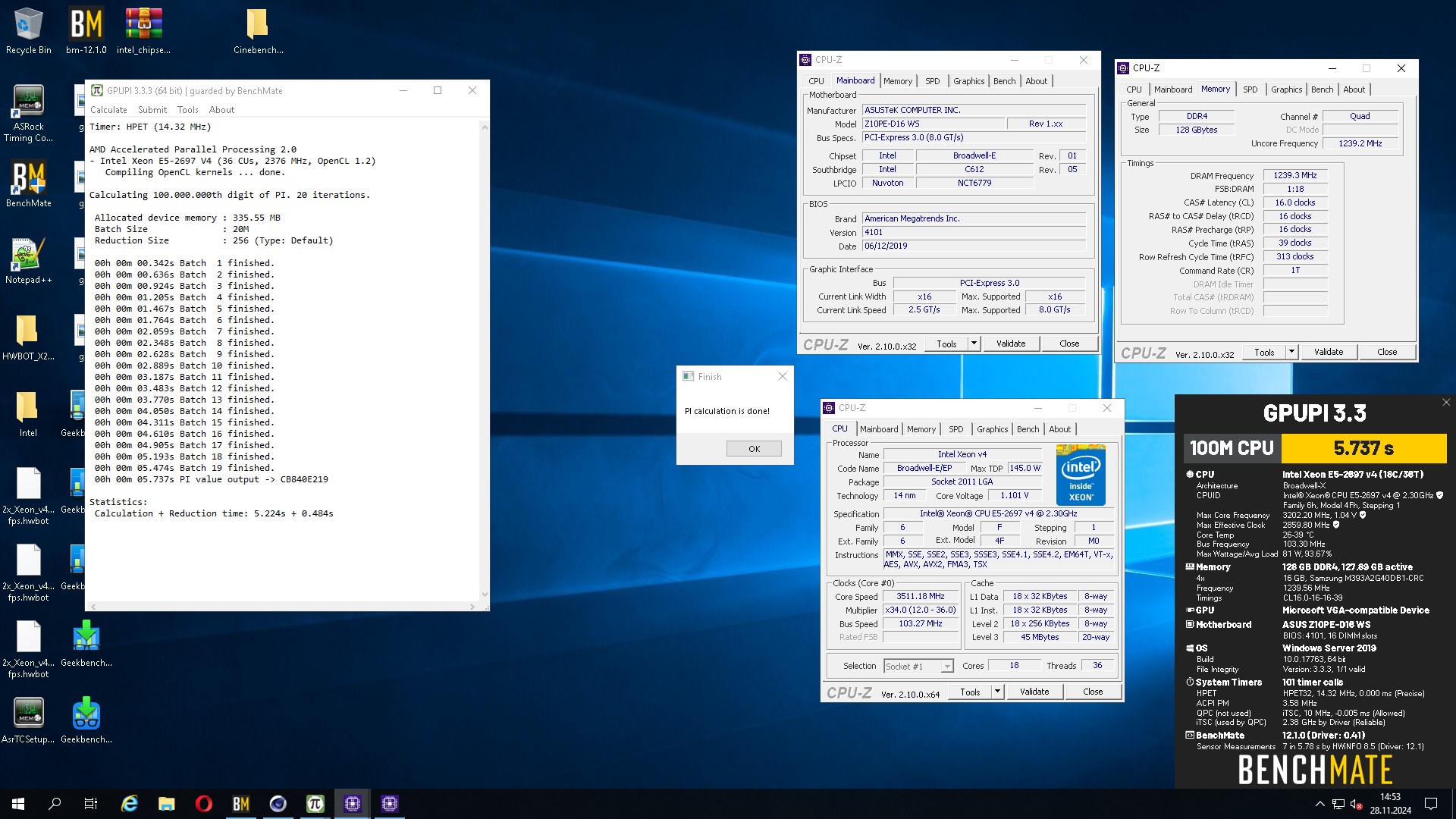Click Close in CPU CPU-Z window

click(x=1093, y=692)
